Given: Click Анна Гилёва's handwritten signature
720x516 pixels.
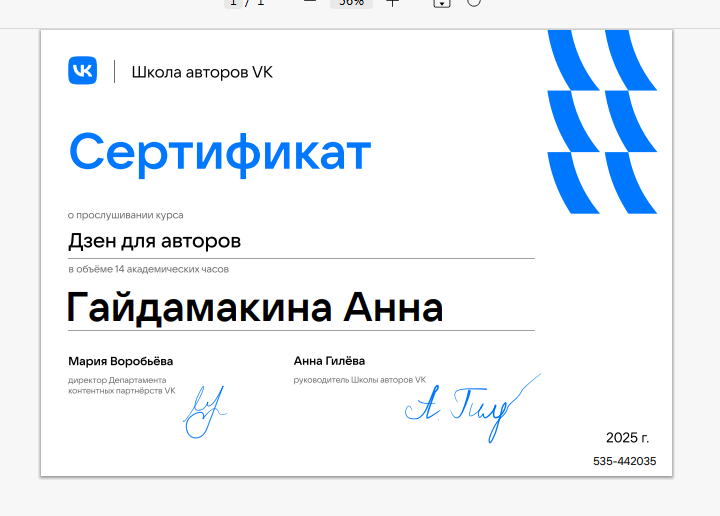Looking at the screenshot, I should click(x=472, y=409).
